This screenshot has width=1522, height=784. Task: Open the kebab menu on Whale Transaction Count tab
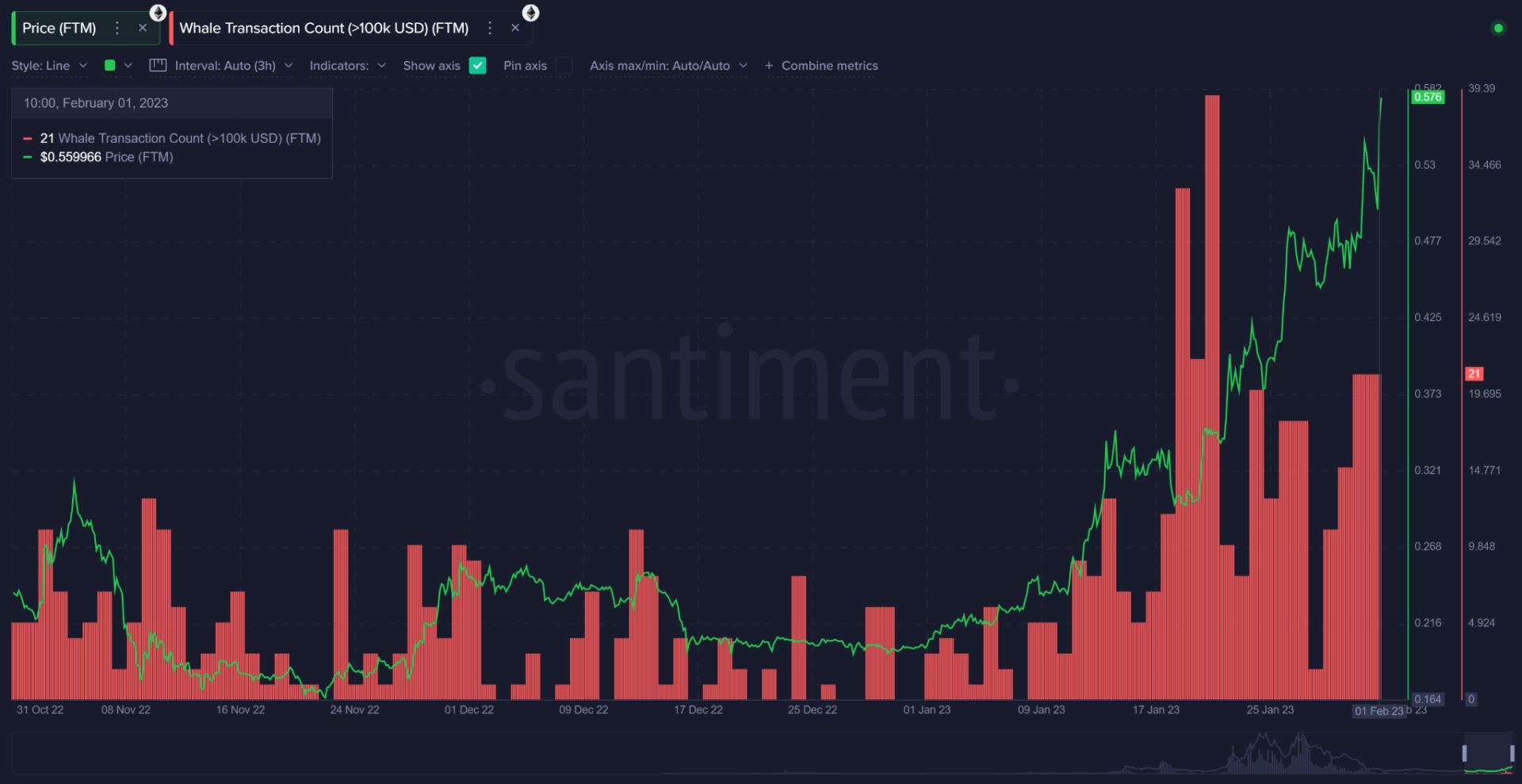491,28
